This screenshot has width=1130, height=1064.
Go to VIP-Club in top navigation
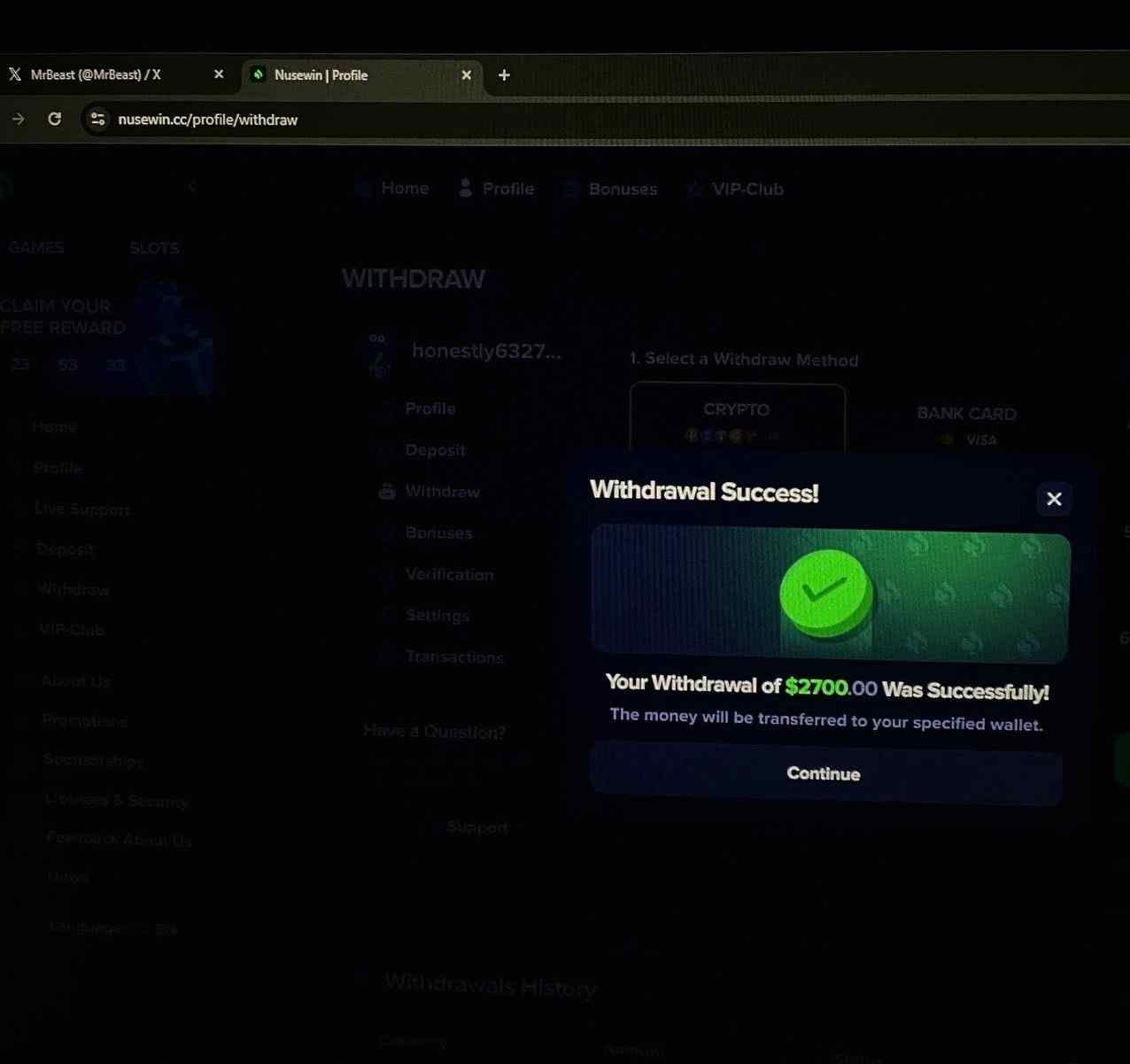[735, 189]
